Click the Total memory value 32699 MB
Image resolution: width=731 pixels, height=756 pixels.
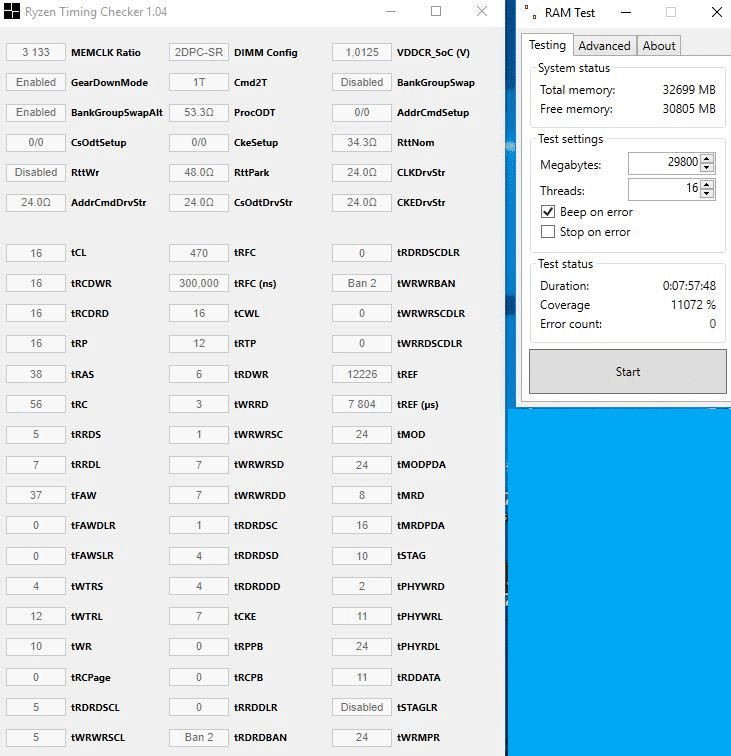pyautogui.click(x=689, y=90)
